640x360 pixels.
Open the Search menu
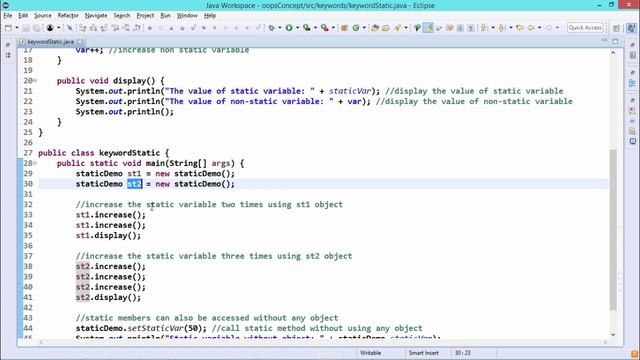(122, 16)
